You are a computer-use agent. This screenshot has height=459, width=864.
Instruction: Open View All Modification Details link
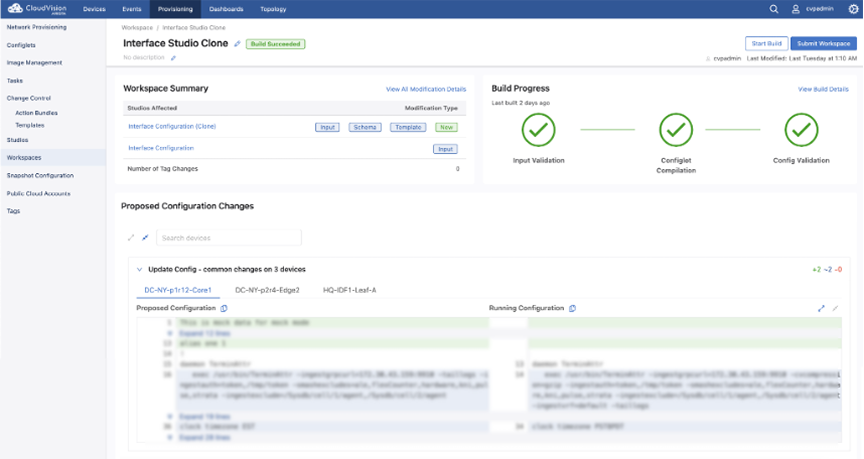click(x=426, y=89)
